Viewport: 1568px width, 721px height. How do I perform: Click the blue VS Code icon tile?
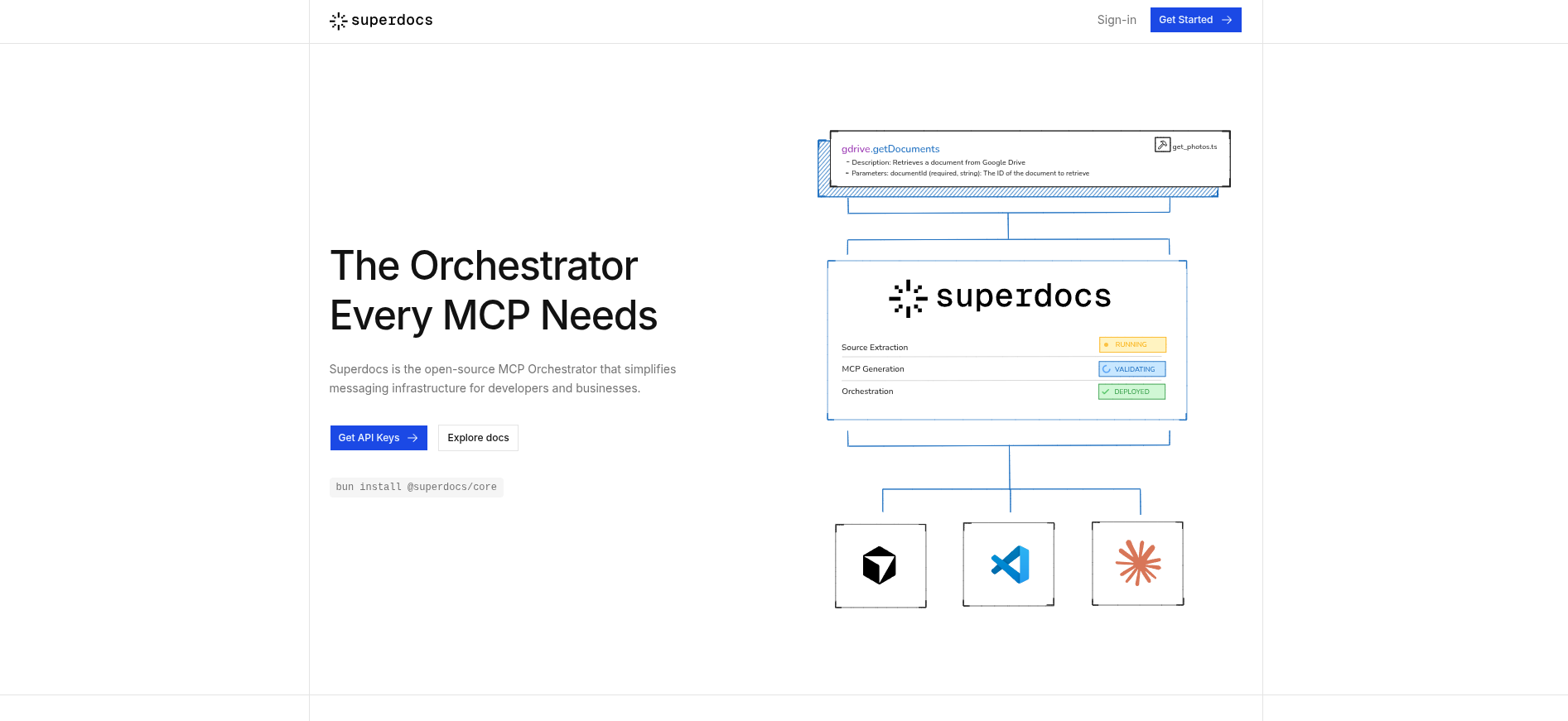coord(1009,565)
